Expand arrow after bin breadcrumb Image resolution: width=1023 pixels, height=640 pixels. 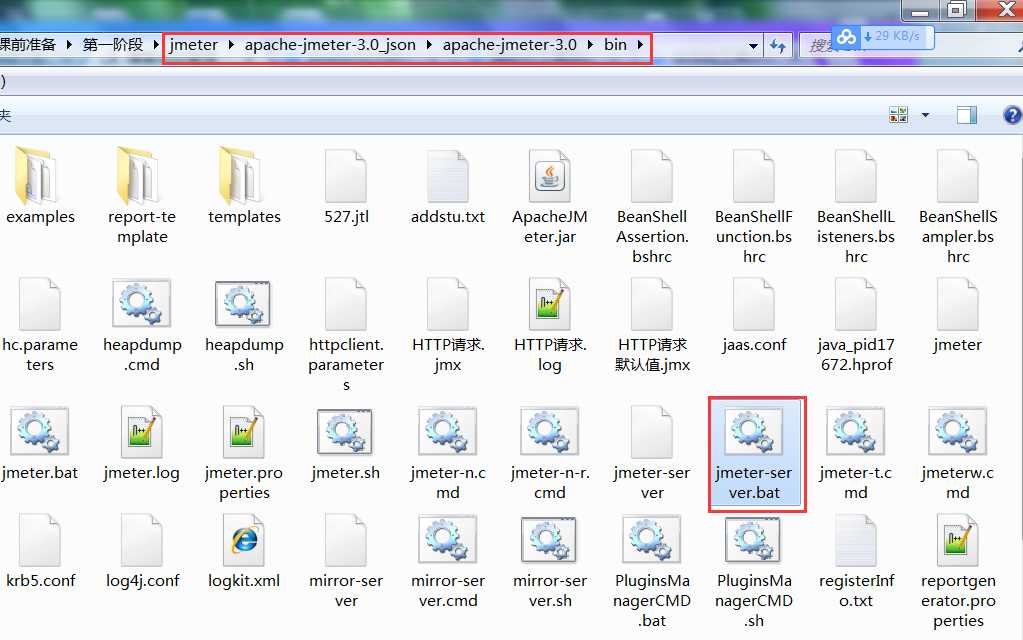pyautogui.click(x=640, y=45)
